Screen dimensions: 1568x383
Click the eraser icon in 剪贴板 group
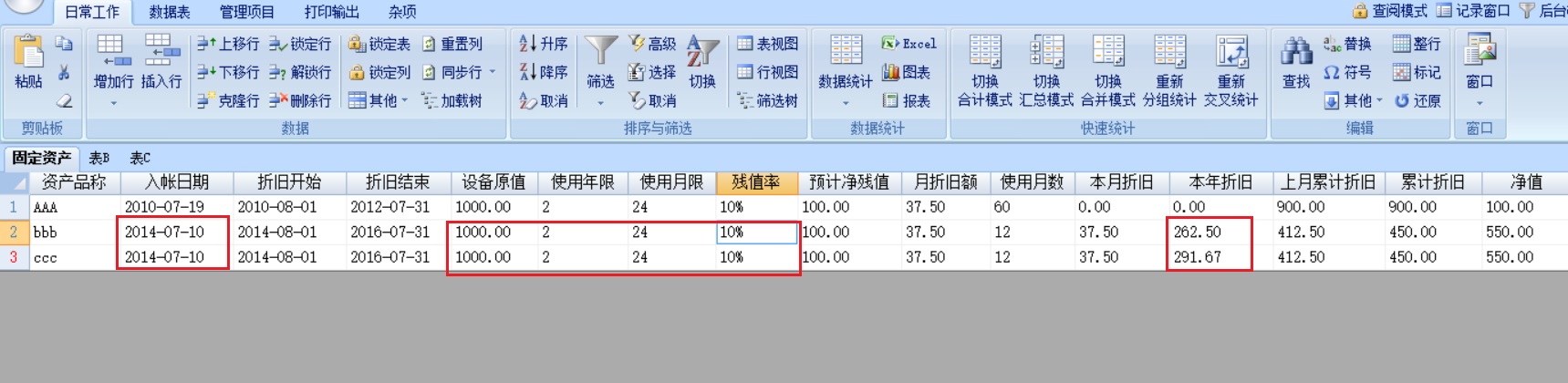(64, 100)
